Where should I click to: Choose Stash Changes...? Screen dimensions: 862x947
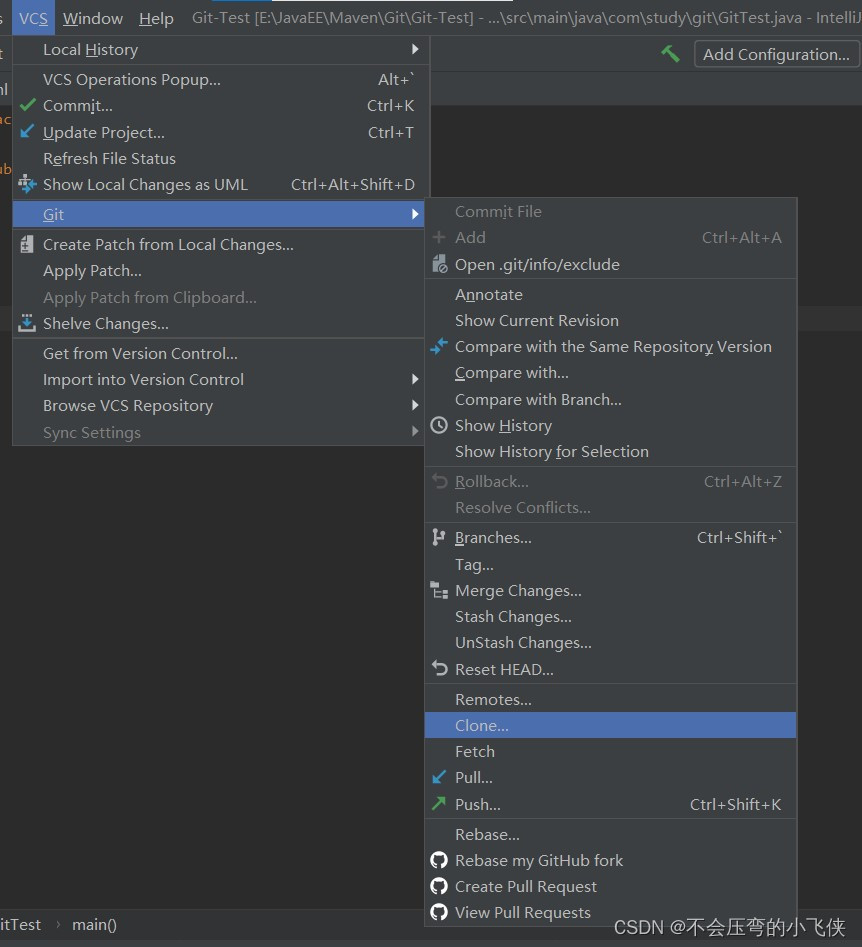coord(610,616)
